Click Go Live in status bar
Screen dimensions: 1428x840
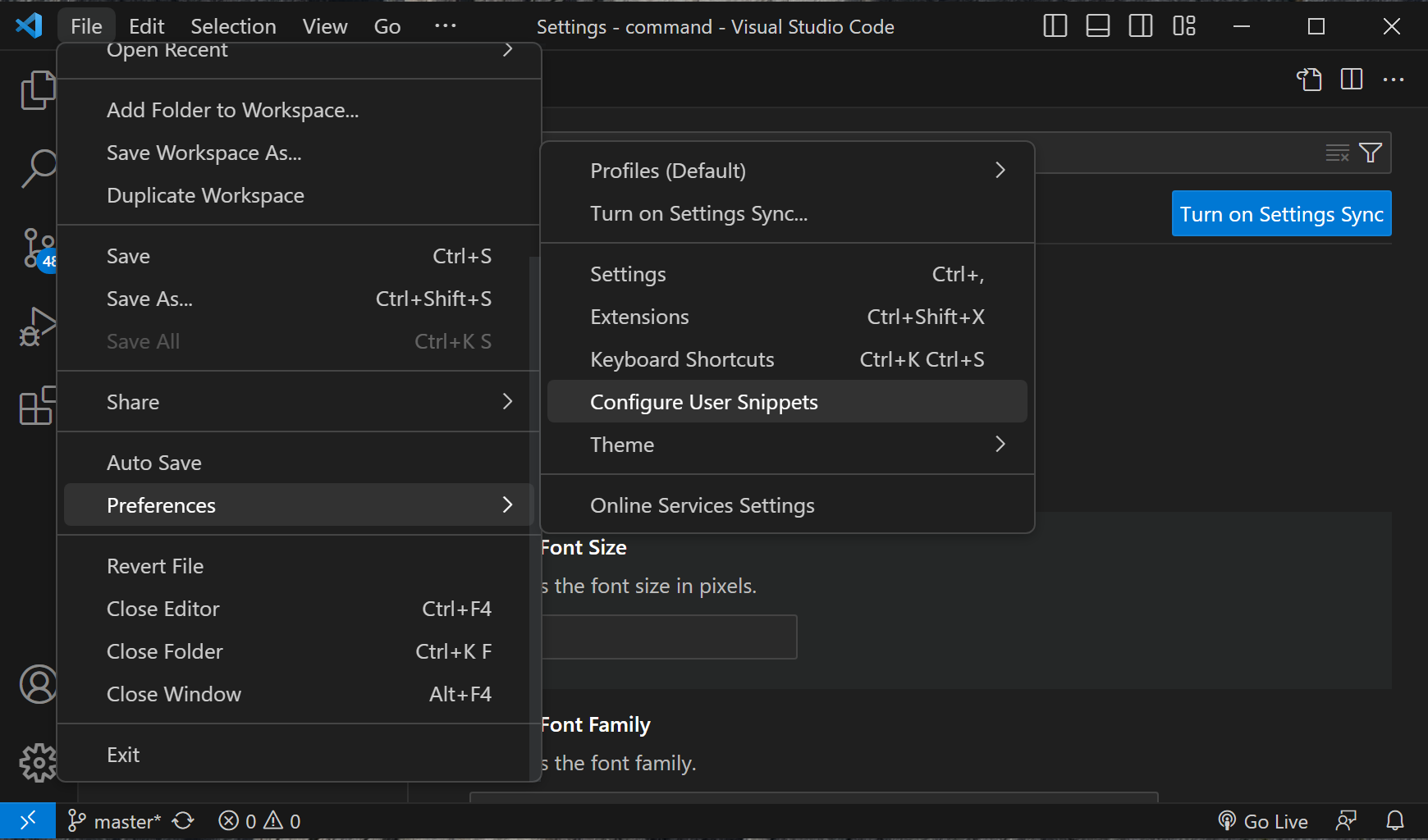(1263, 821)
